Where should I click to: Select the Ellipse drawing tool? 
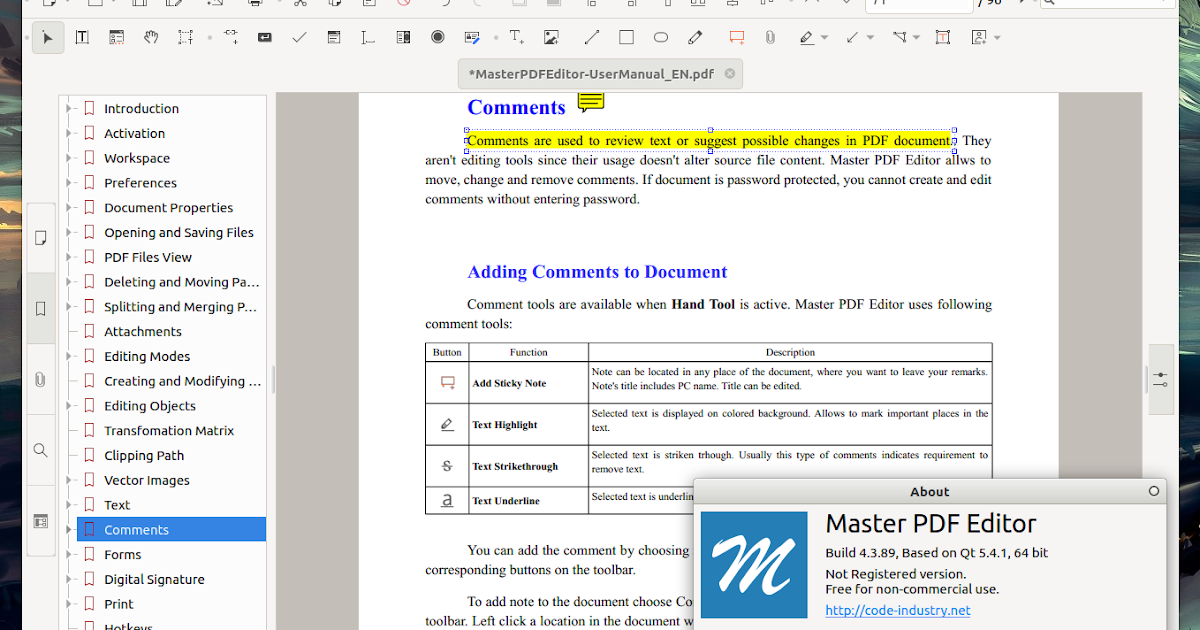point(661,38)
